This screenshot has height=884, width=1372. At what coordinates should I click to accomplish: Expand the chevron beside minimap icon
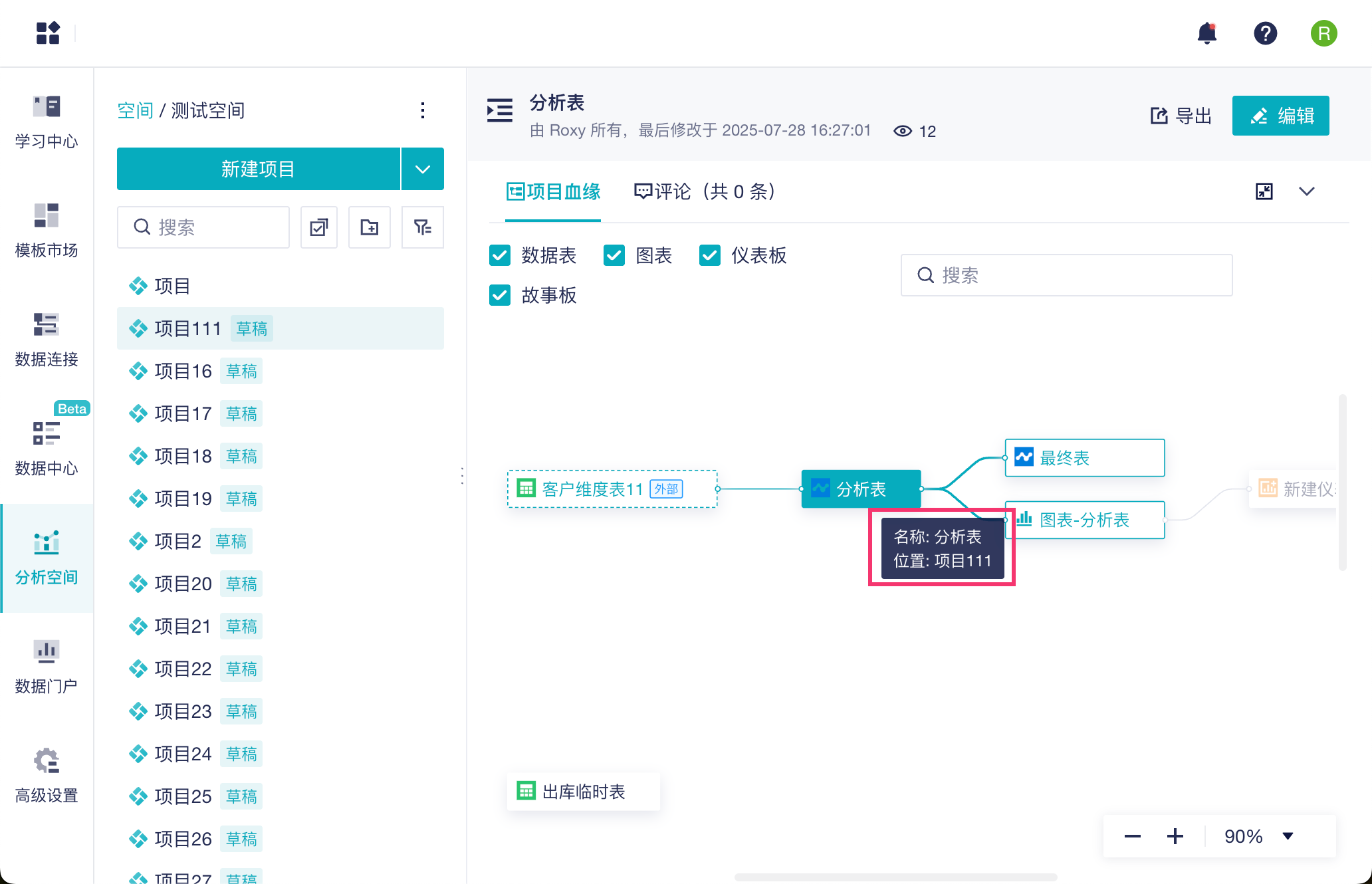click(1306, 191)
